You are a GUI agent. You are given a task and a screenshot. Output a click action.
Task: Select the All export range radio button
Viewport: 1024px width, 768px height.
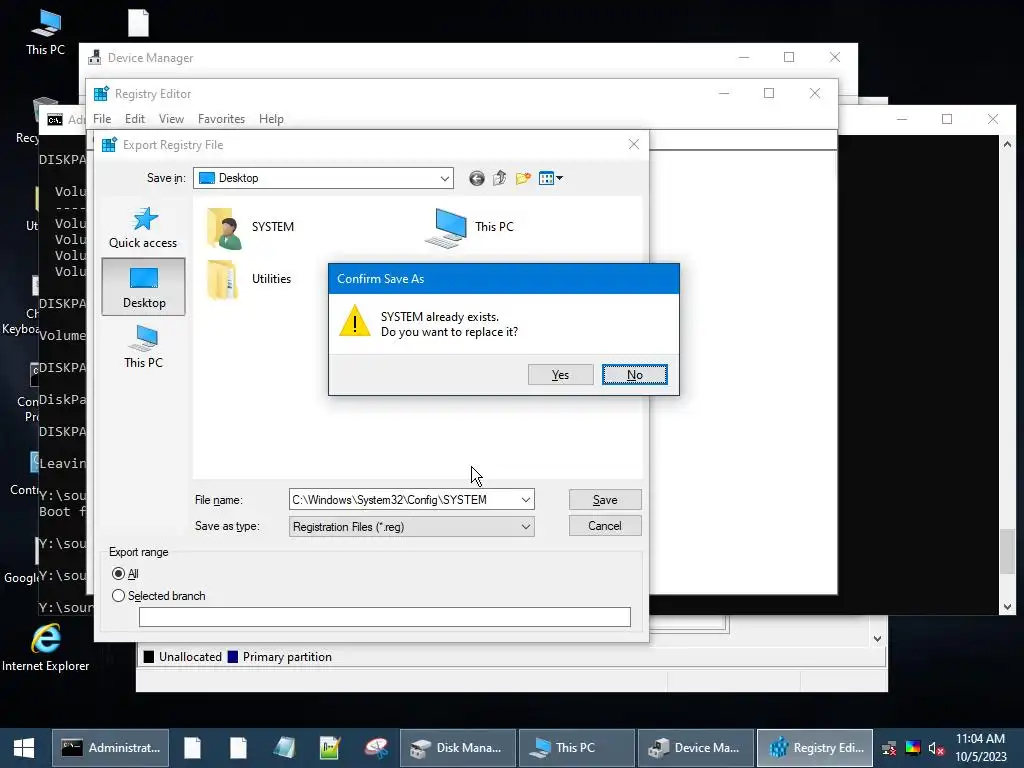[x=118, y=574]
